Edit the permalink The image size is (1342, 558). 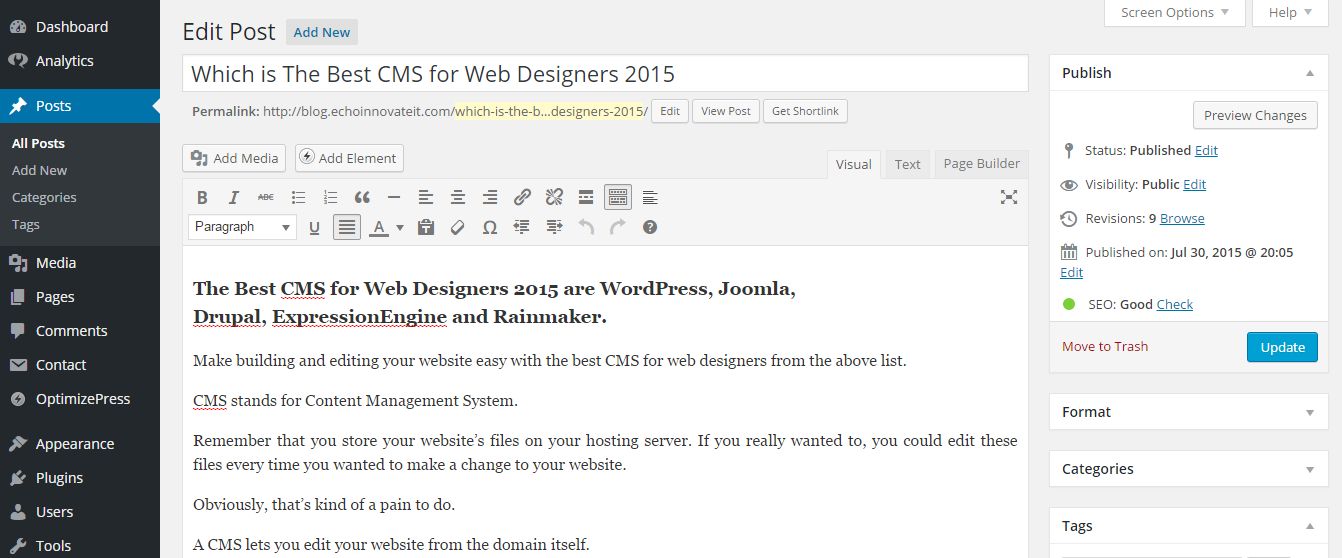click(x=670, y=111)
